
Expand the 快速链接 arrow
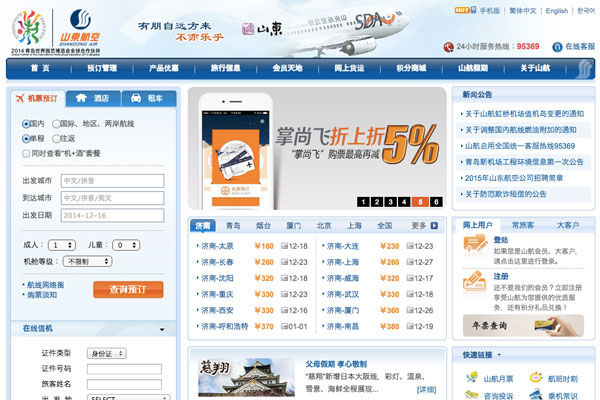click(499, 356)
